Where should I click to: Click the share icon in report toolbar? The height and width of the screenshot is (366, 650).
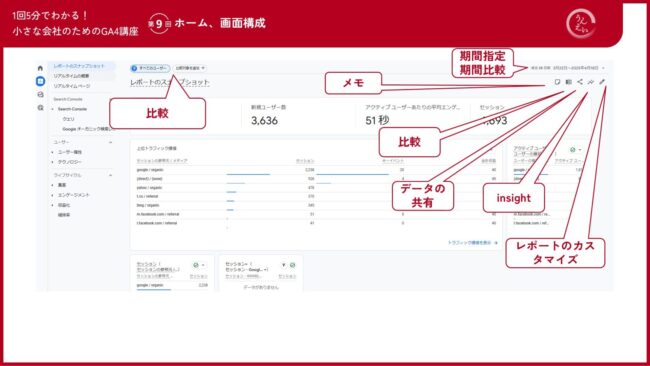(x=580, y=82)
